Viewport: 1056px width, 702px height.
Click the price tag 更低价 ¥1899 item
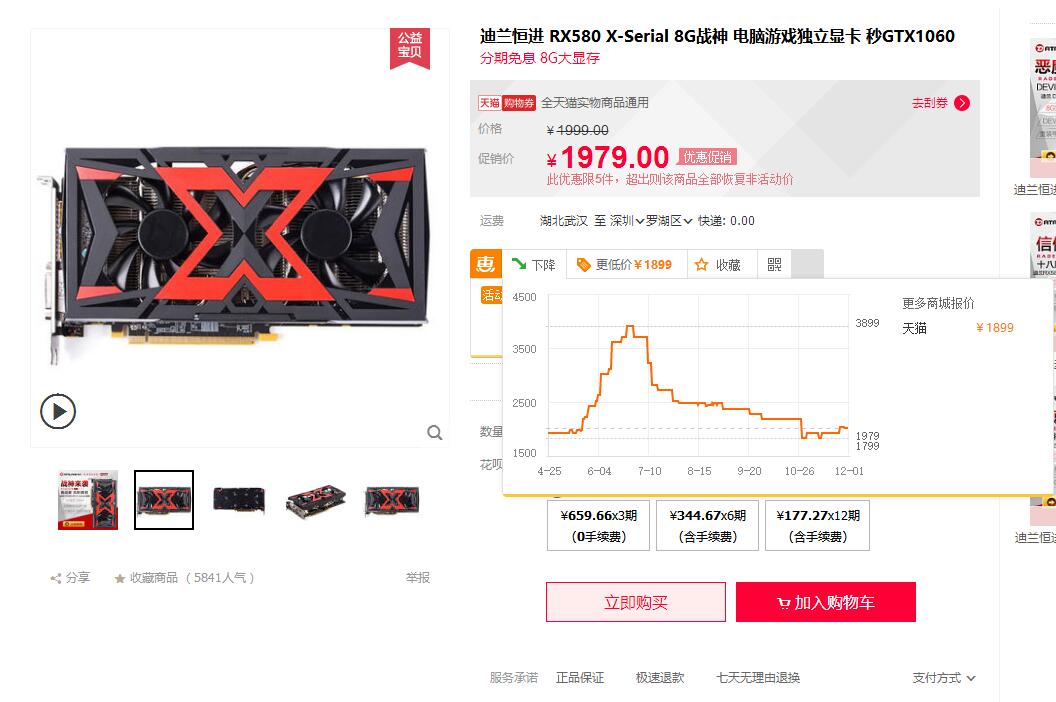pos(626,265)
